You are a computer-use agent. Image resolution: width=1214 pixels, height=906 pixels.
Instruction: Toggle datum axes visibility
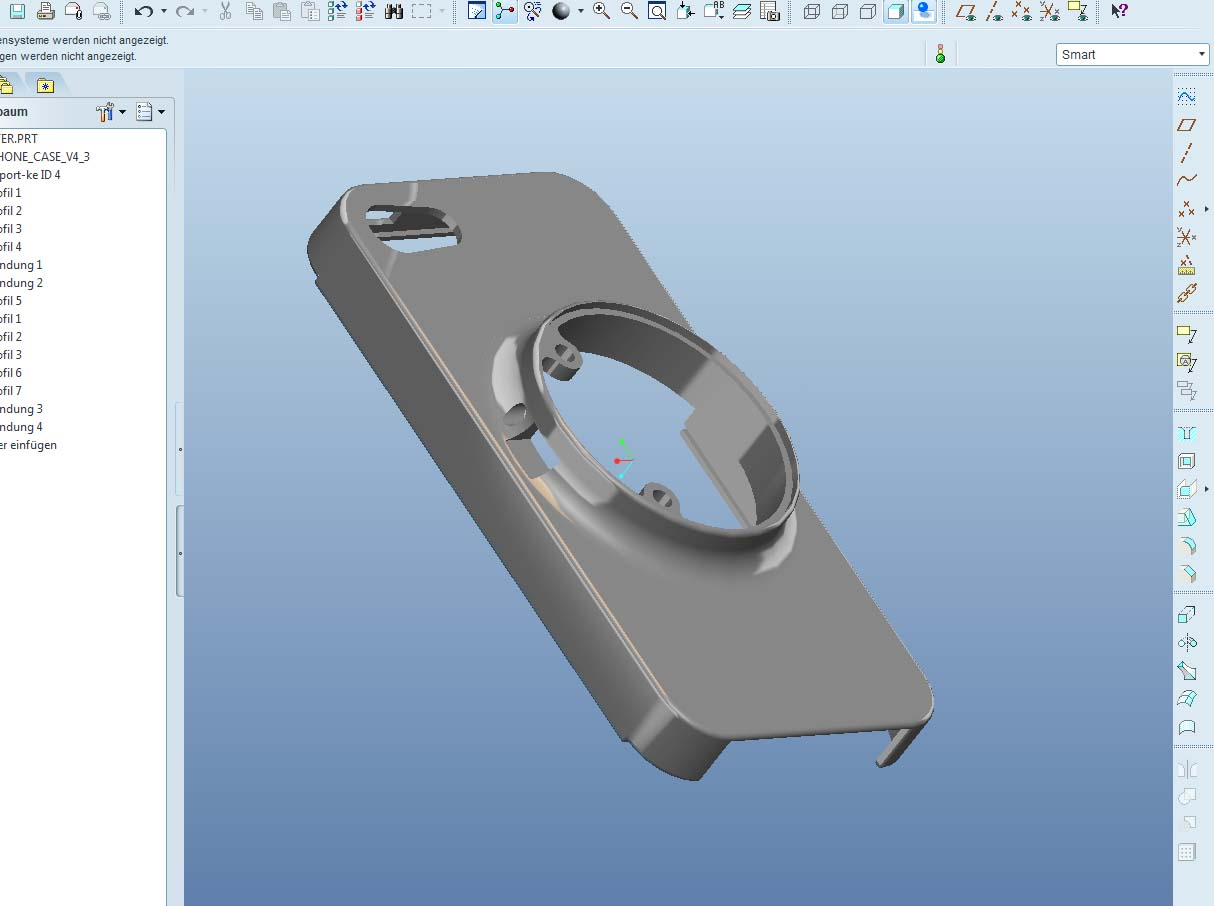[x=994, y=11]
